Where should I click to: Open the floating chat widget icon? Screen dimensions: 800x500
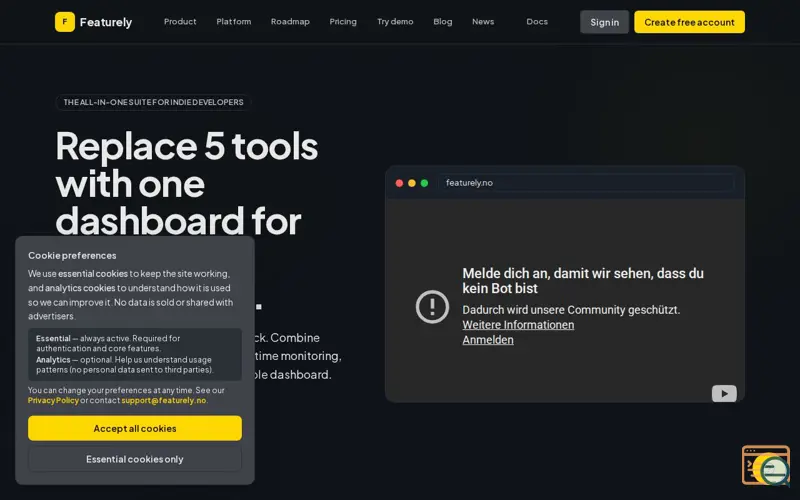[766, 465]
